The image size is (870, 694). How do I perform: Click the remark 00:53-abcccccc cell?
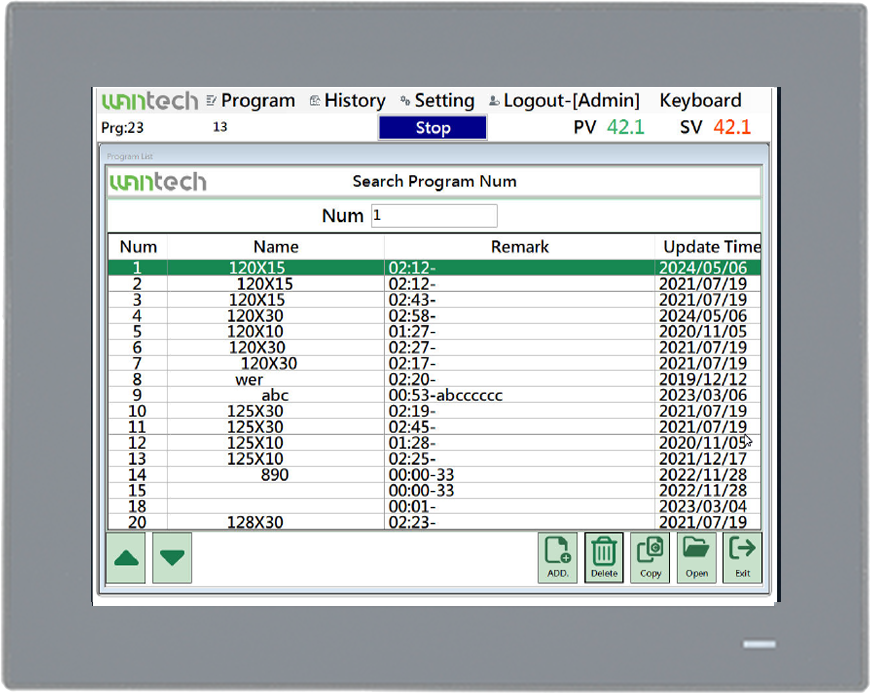tap(519, 396)
